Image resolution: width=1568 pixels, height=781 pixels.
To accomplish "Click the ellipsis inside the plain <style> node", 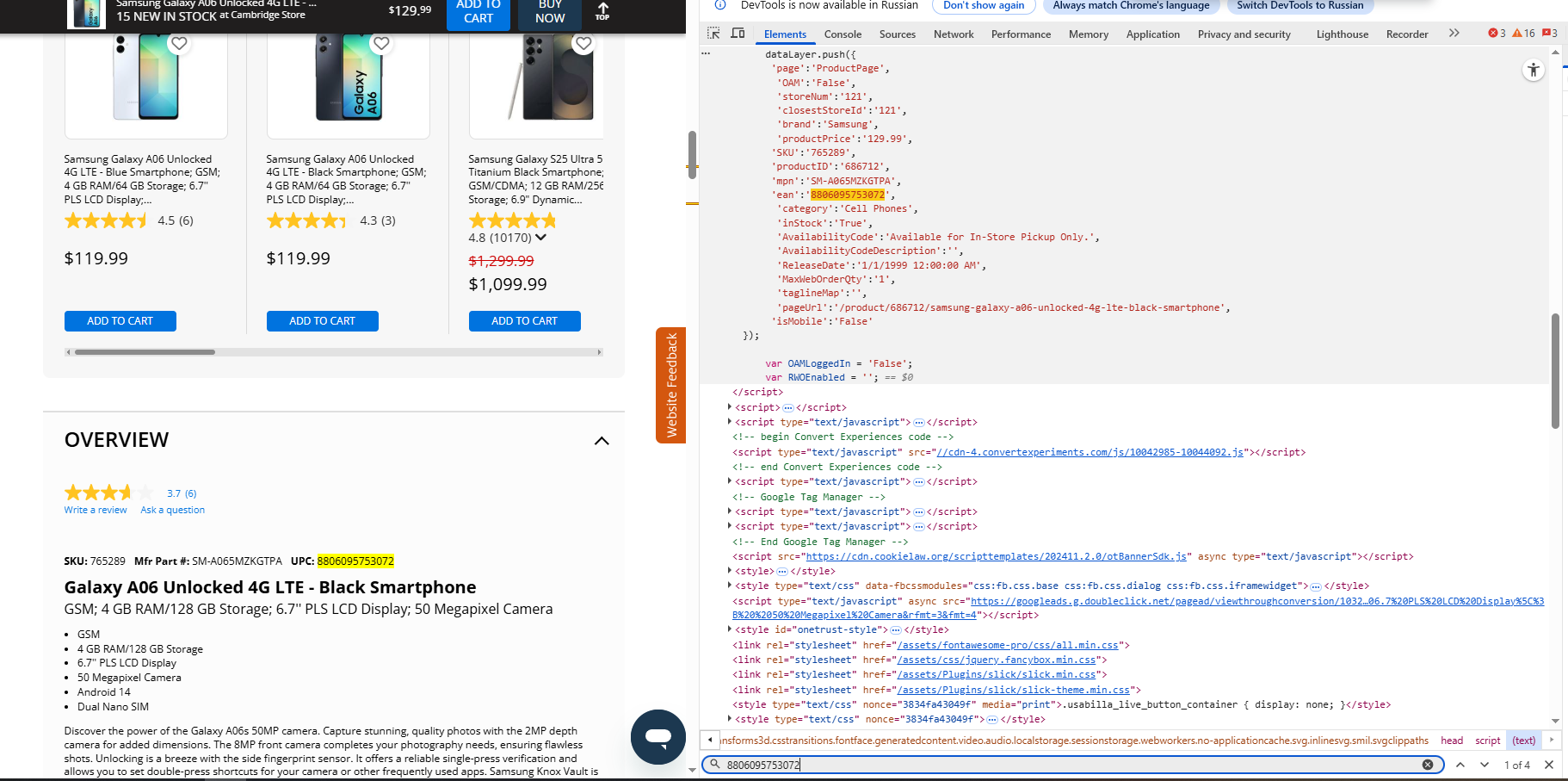I will [x=781, y=572].
